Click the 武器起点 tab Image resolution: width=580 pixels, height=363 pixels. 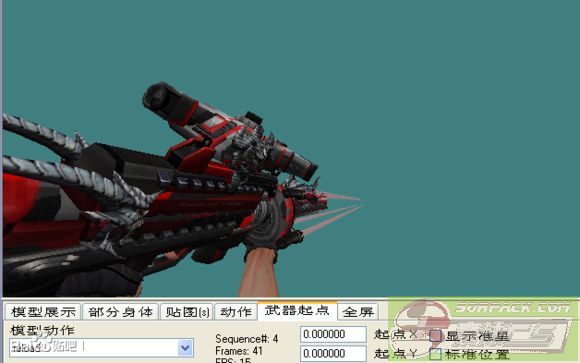297,310
